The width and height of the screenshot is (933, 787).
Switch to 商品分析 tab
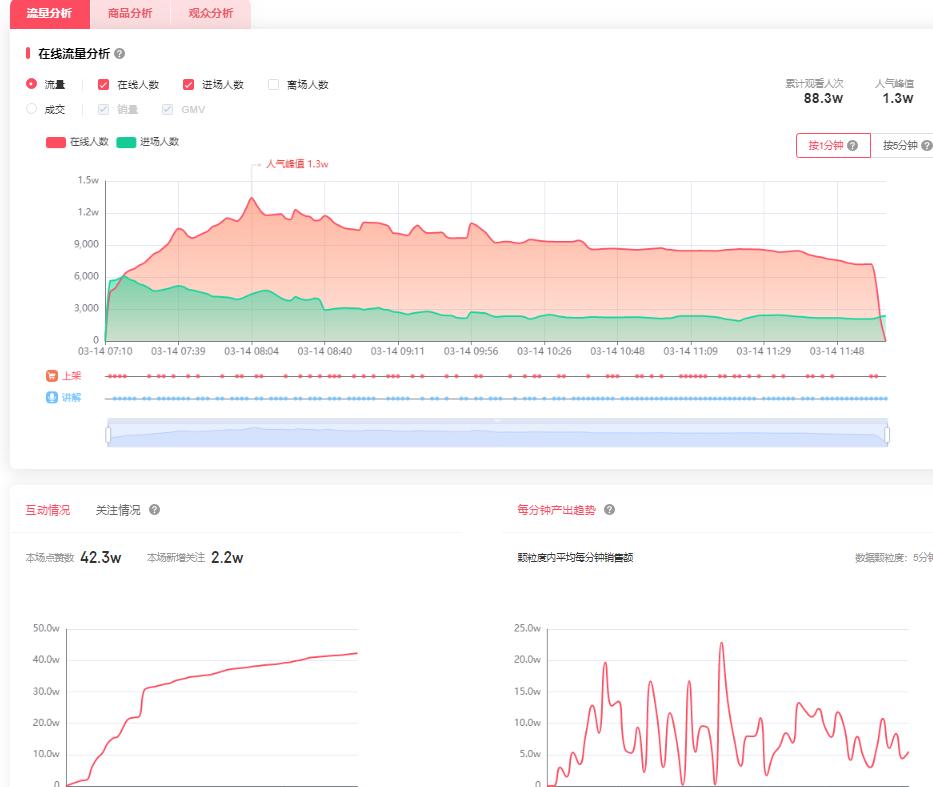pyautogui.click(x=130, y=13)
